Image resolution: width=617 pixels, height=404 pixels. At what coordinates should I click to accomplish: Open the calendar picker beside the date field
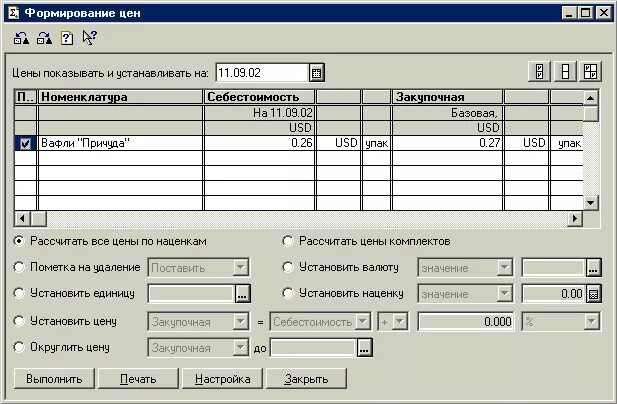[x=317, y=73]
